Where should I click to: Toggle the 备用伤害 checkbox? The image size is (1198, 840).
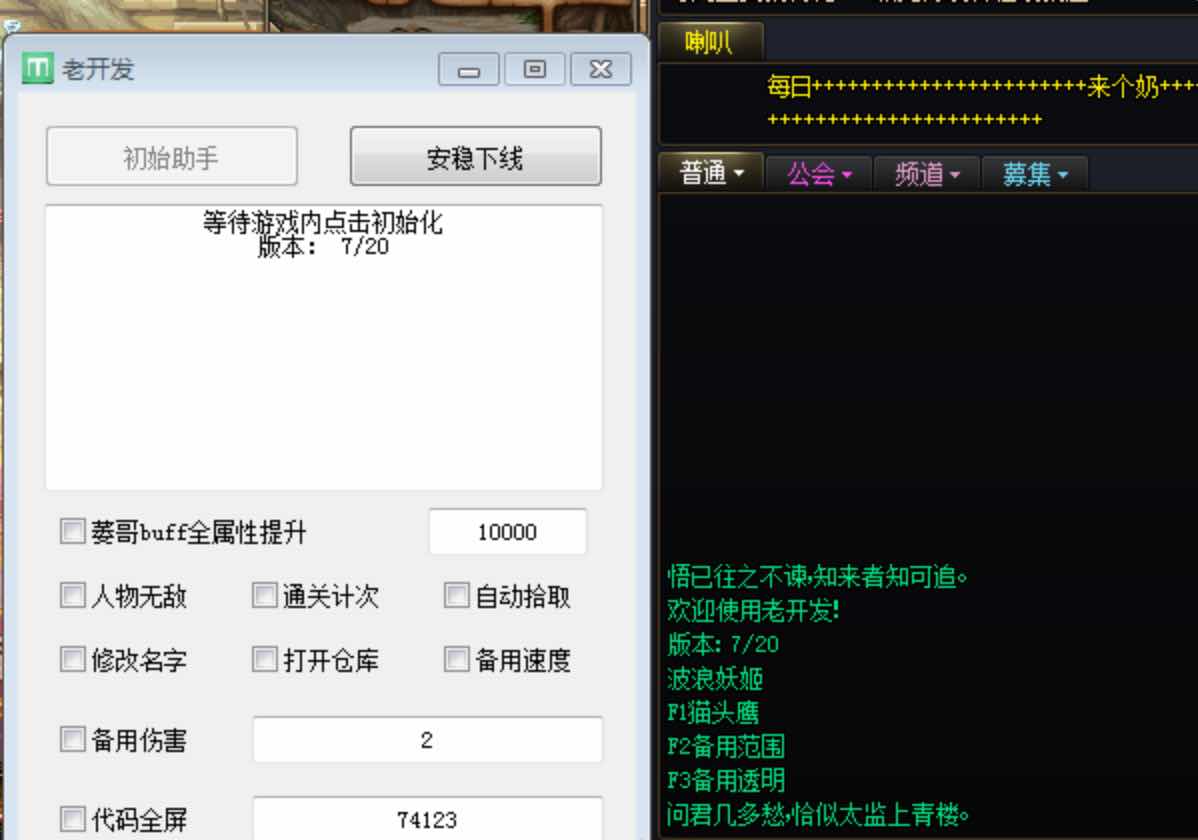pyautogui.click(x=73, y=739)
